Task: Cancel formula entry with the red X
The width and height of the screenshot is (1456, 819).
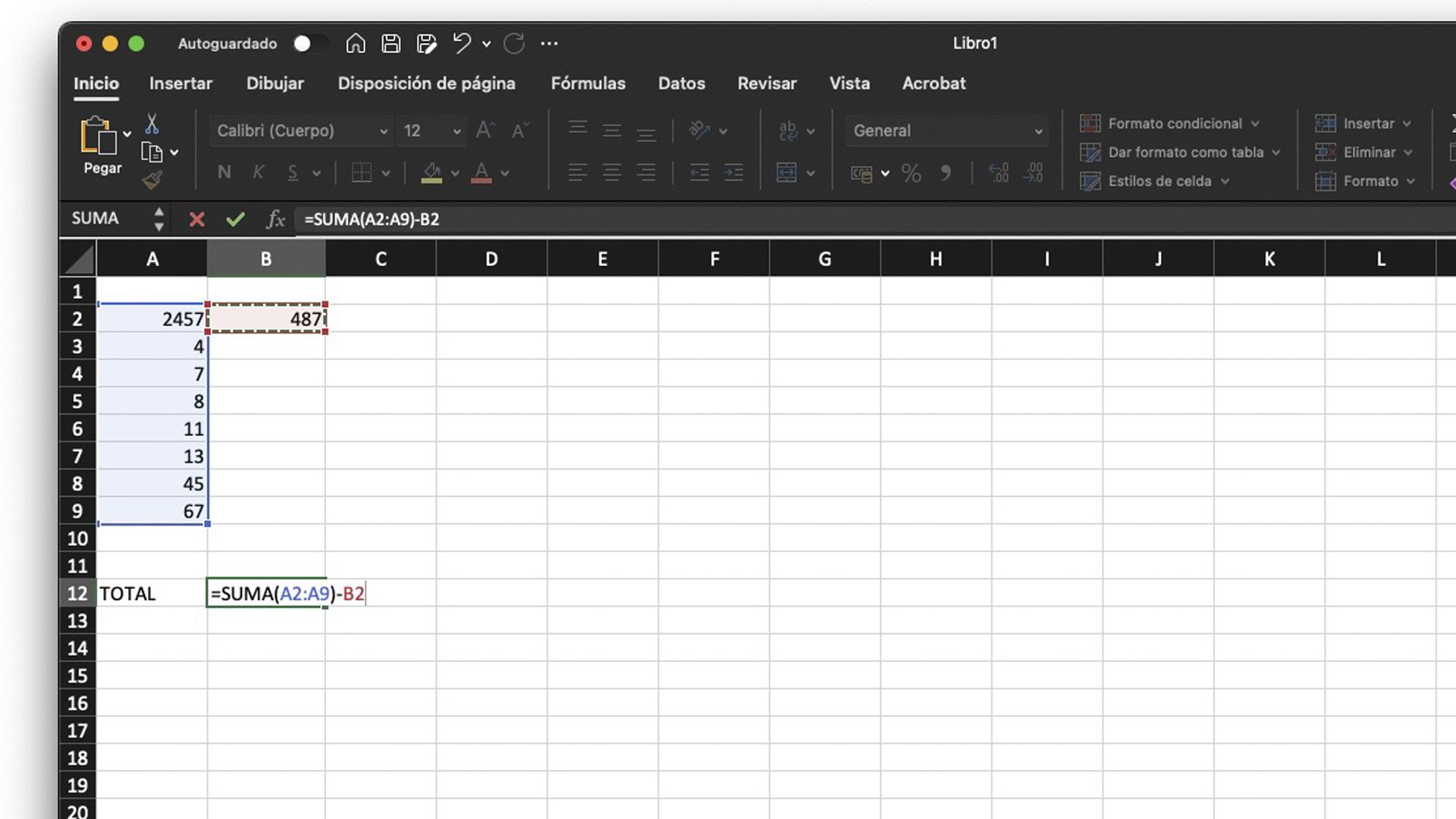Action: [197, 219]
